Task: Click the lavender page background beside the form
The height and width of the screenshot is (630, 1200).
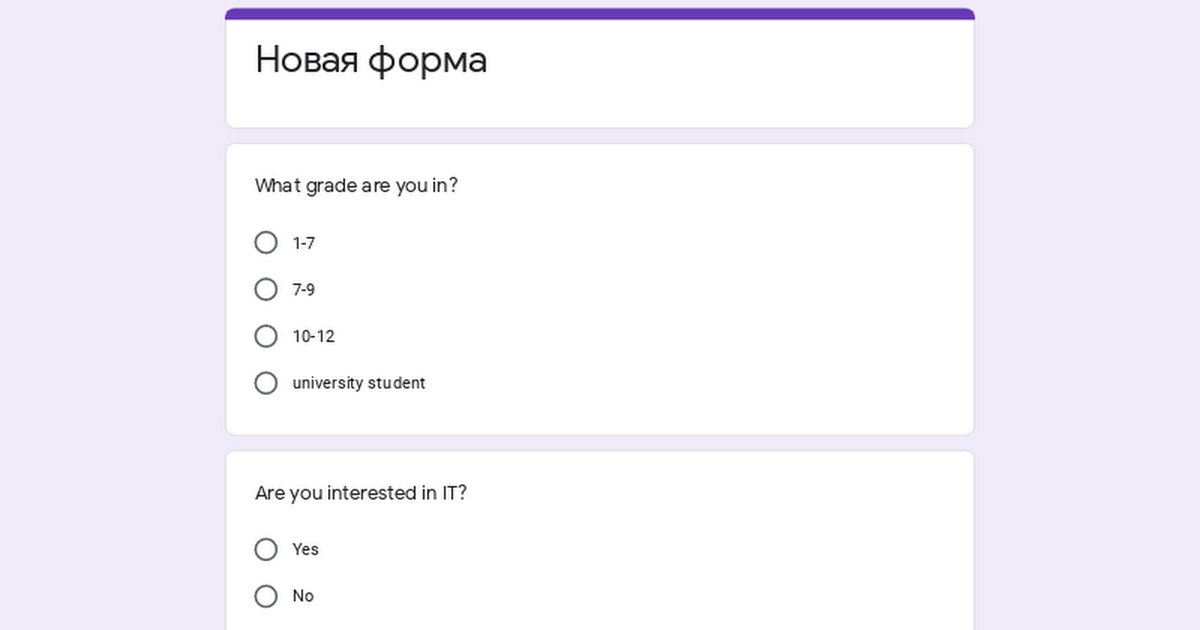Action: click(110, 300)
